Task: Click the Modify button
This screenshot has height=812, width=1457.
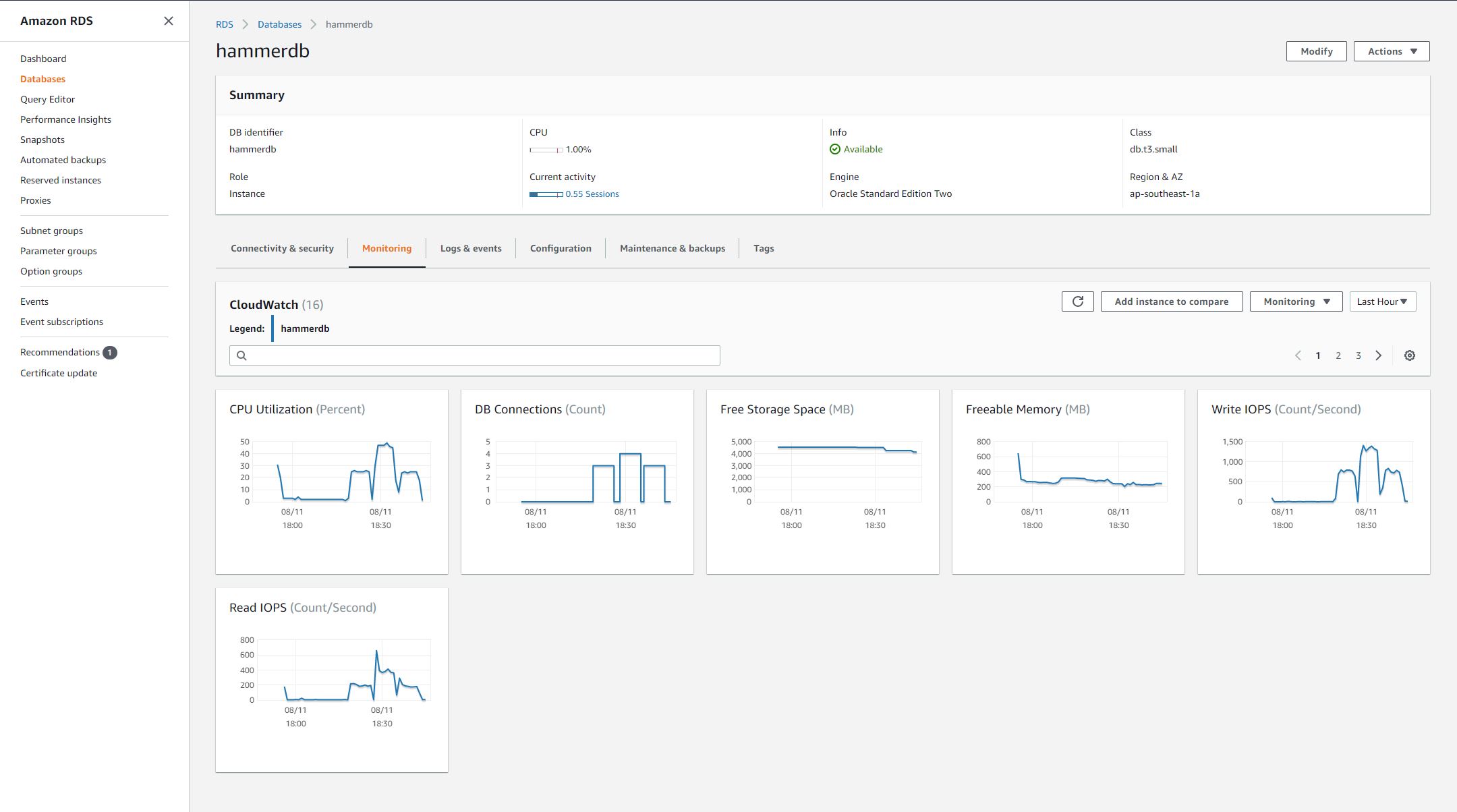Action: pyautogui.click(x=1316, y=51)
